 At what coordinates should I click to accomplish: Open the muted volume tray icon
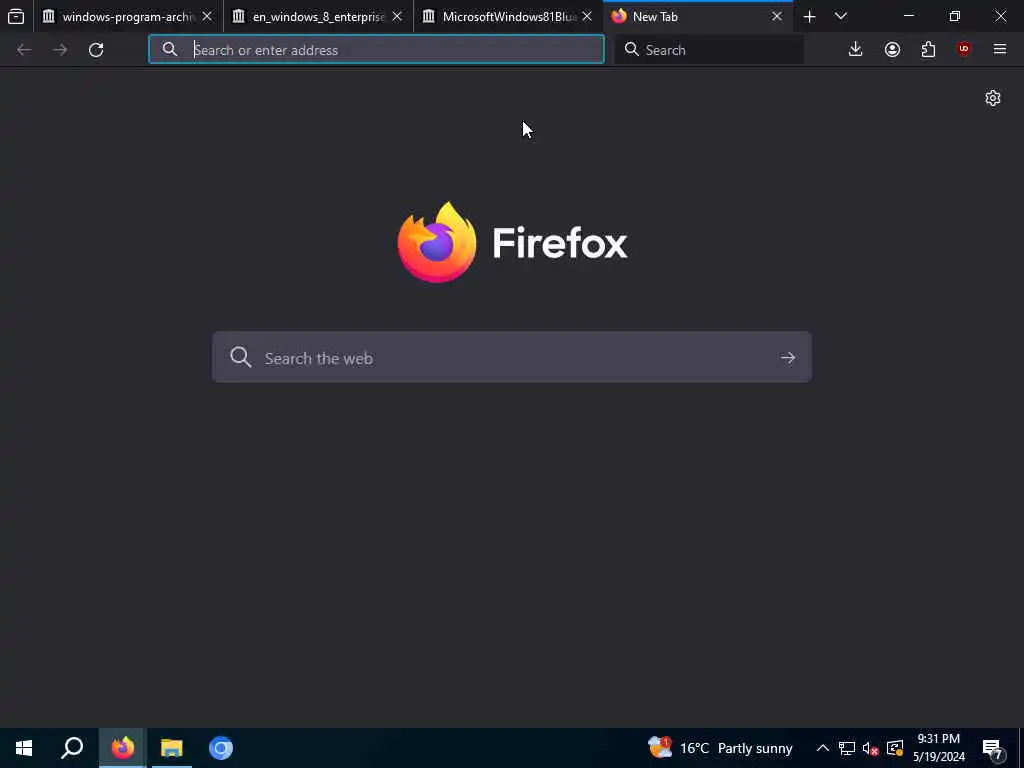click(871, 748)
